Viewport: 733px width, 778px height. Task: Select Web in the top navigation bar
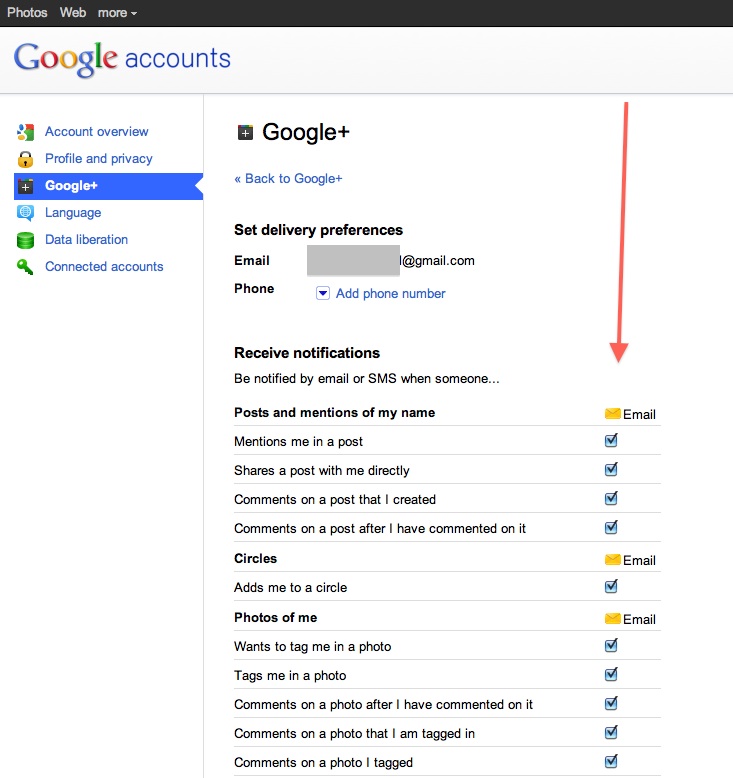(x=73, y=13)
